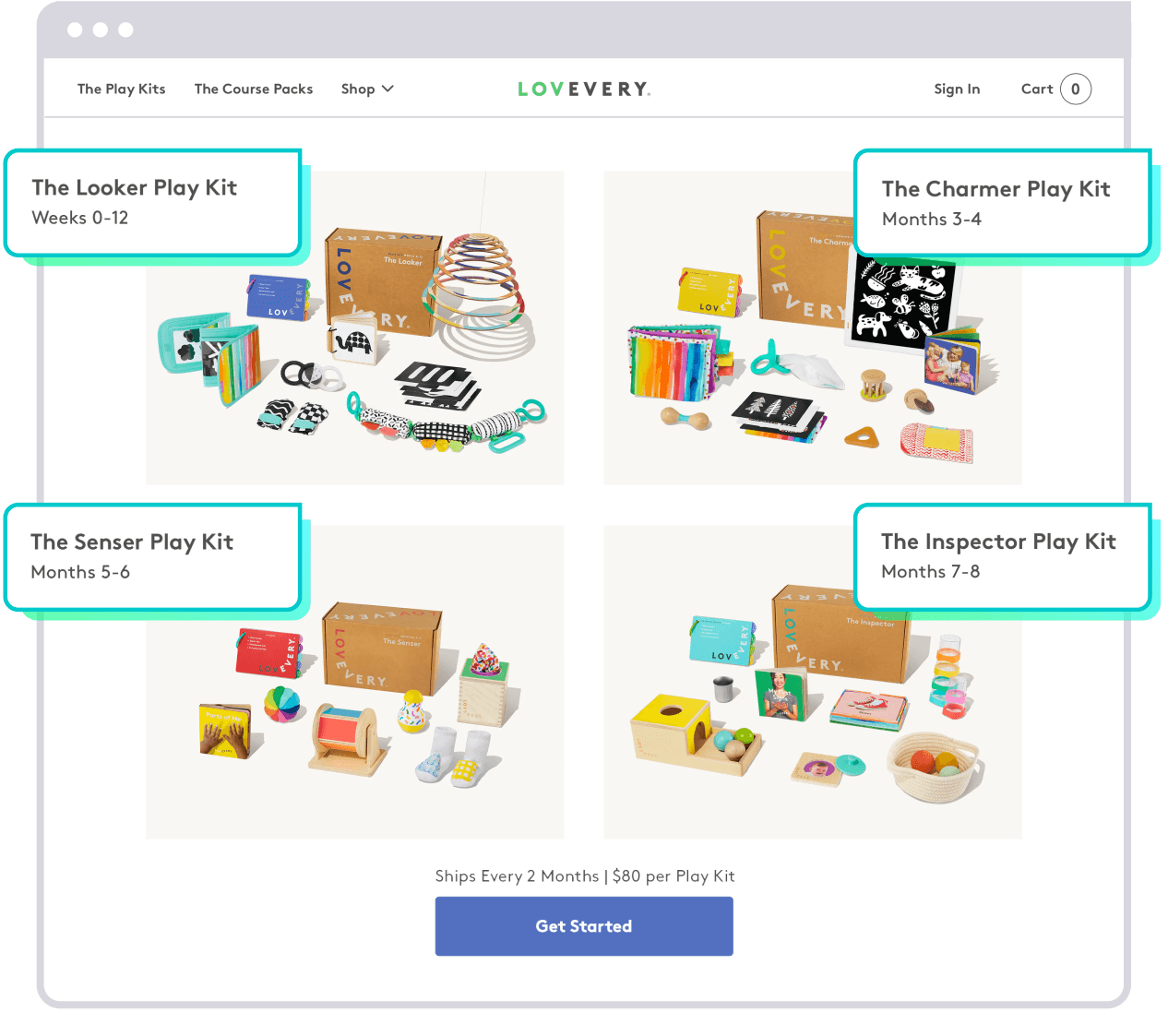Click the middle gray window dot

point(101,30)
